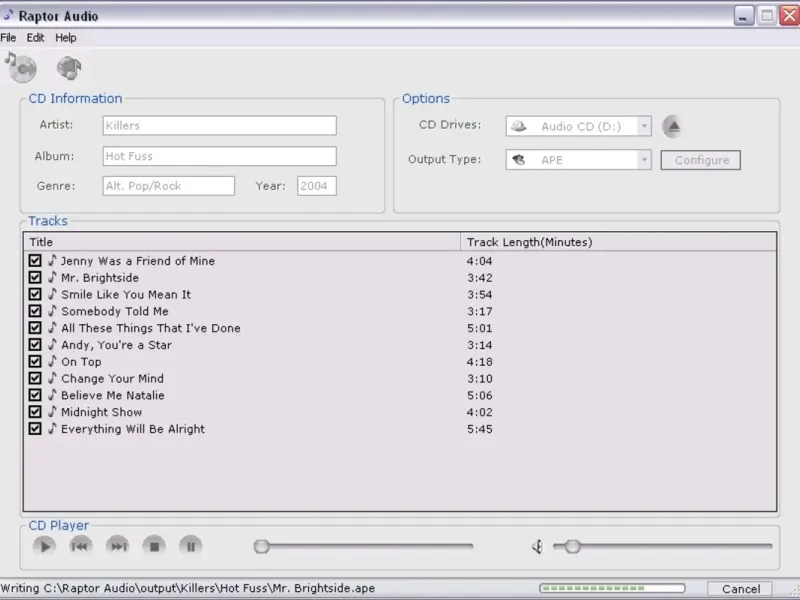Uncheck the Mr. Brightside track checkbox
This screenshot has width=800, height=600.
(35, 278)
